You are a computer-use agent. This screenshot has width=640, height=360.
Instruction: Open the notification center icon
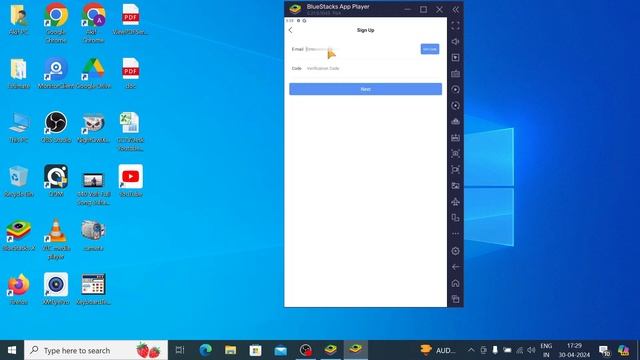(604, 350)
